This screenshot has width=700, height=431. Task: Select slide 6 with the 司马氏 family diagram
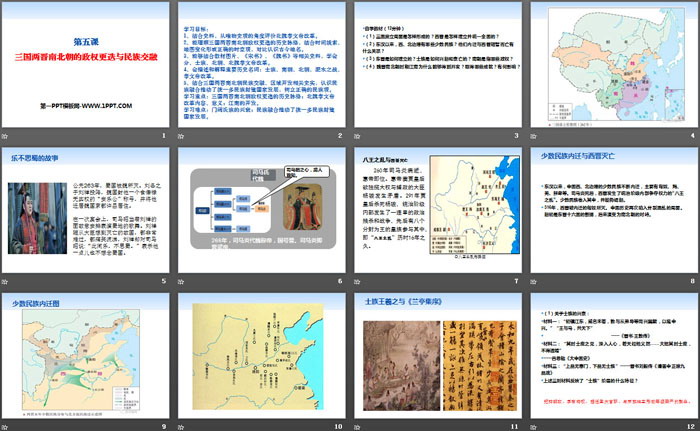(262, 210)
